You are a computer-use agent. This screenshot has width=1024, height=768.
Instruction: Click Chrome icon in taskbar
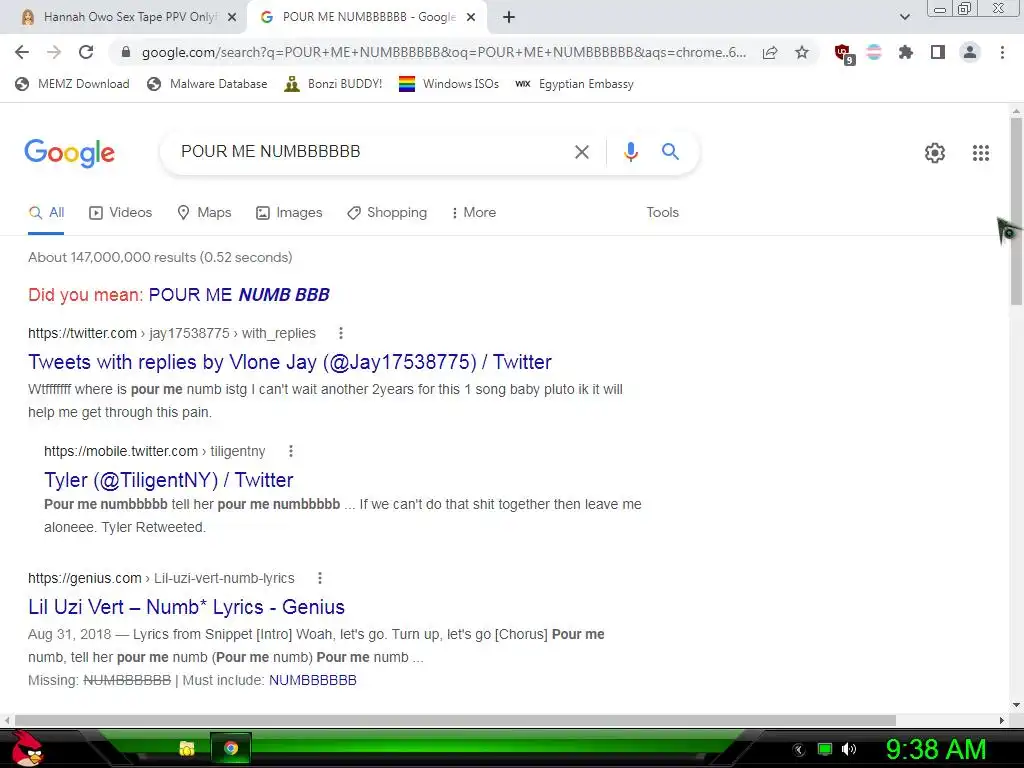tap(231, 748)
